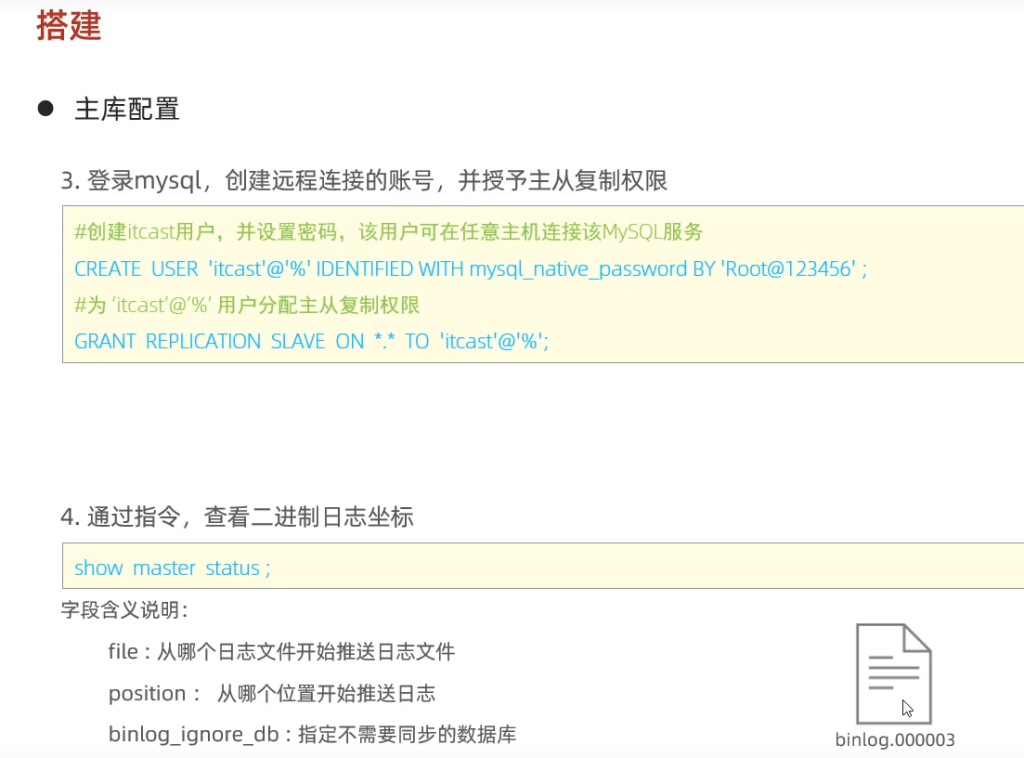Click the 'Root@123456' password string

(x=790, y=269)
